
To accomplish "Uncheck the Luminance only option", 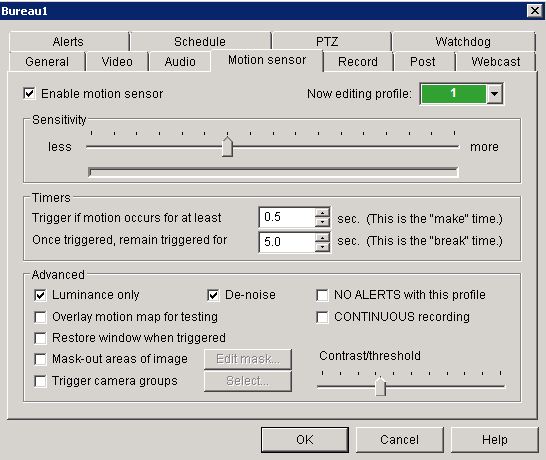I will tap(40, 295).
